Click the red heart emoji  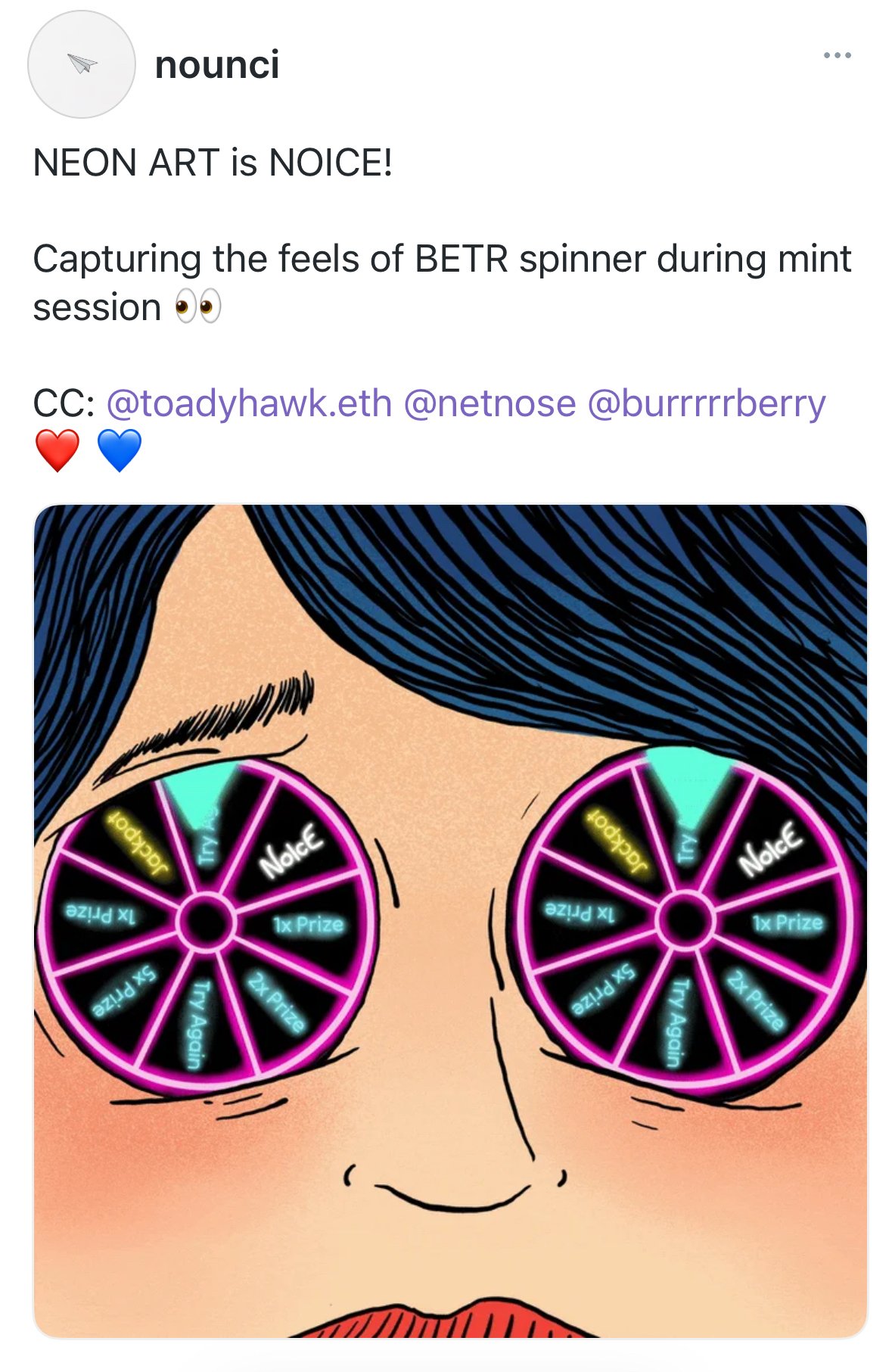coord(57,450)
